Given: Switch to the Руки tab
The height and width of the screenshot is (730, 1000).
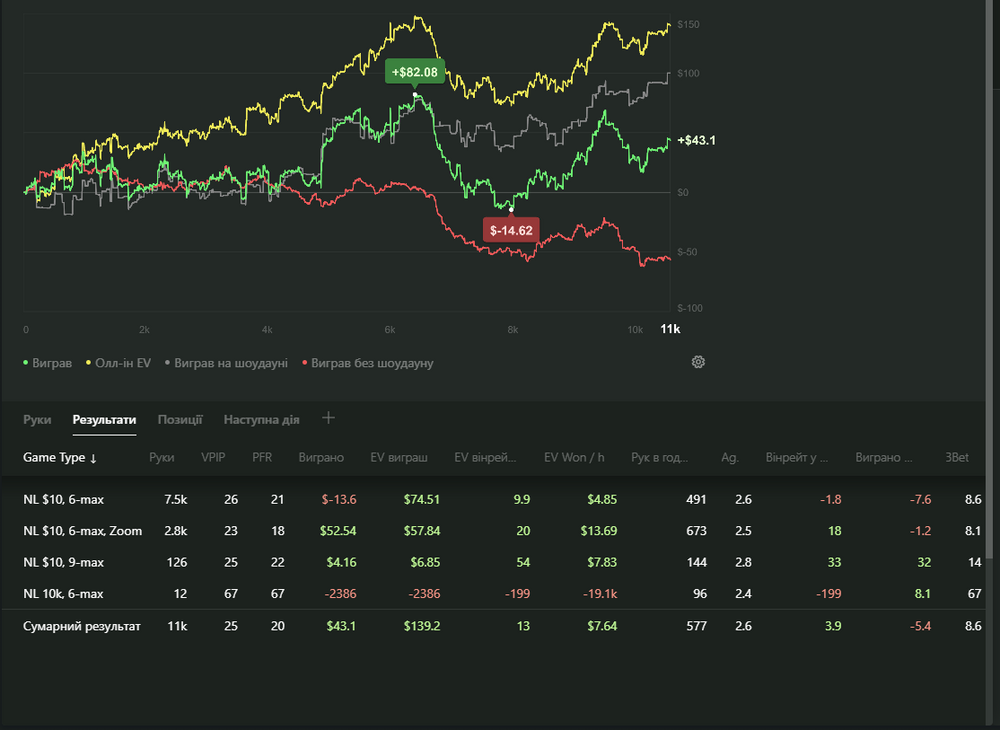Looking at the screenshot, I should click(x=37, y=420).
